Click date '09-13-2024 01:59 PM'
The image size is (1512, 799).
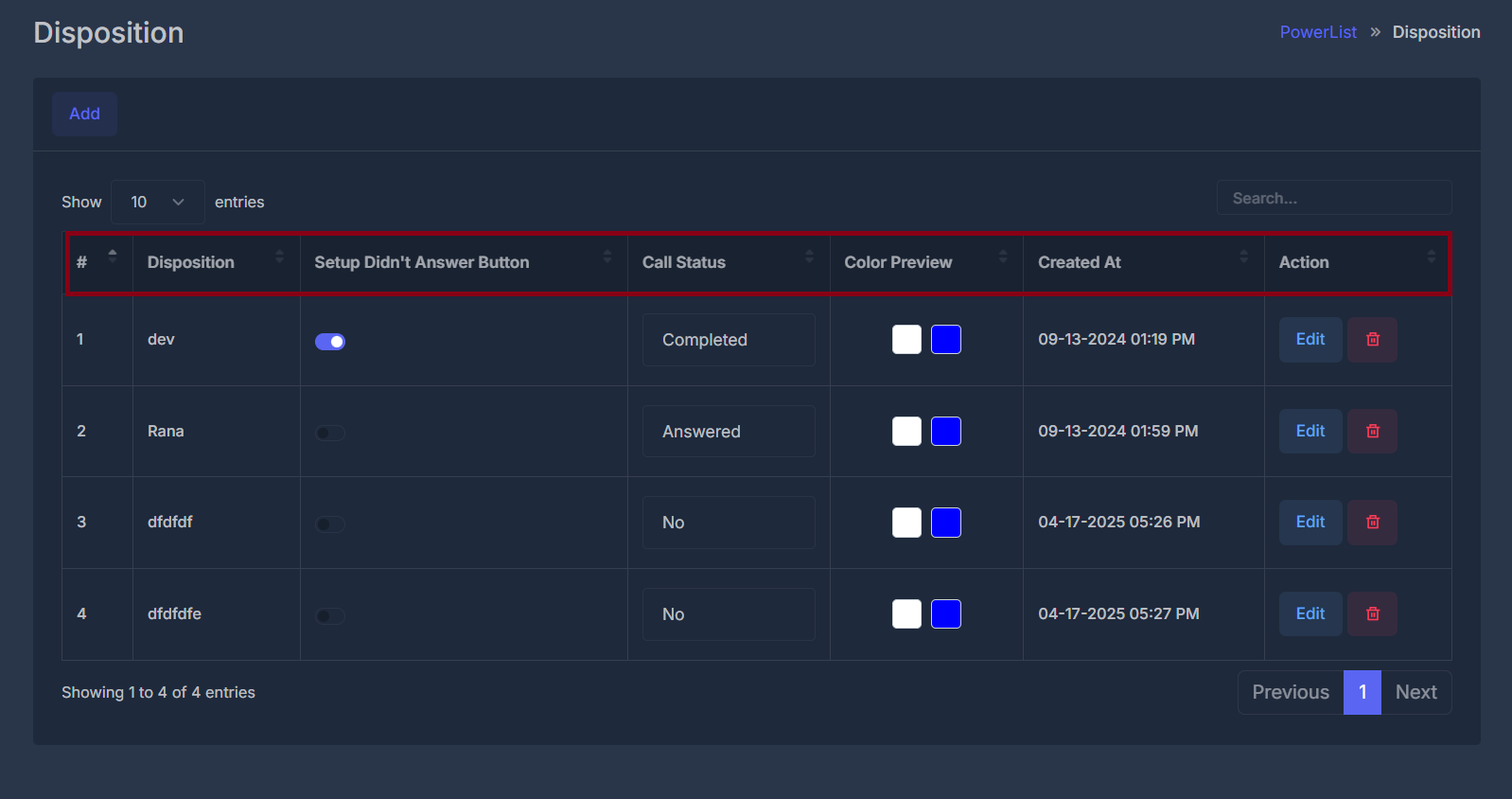click(1118, 431)
